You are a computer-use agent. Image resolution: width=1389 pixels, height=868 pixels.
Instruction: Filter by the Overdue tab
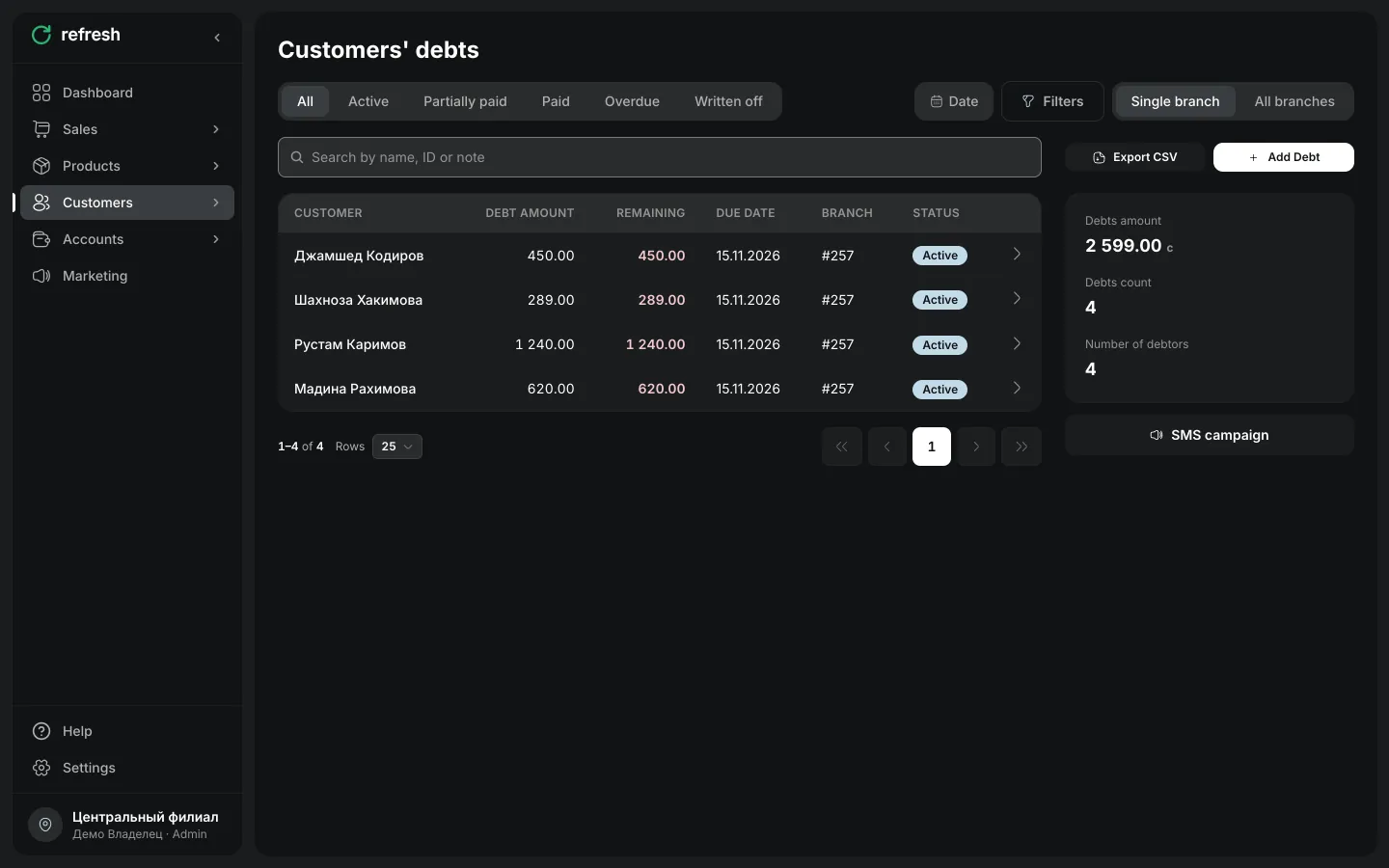point(632,101)
